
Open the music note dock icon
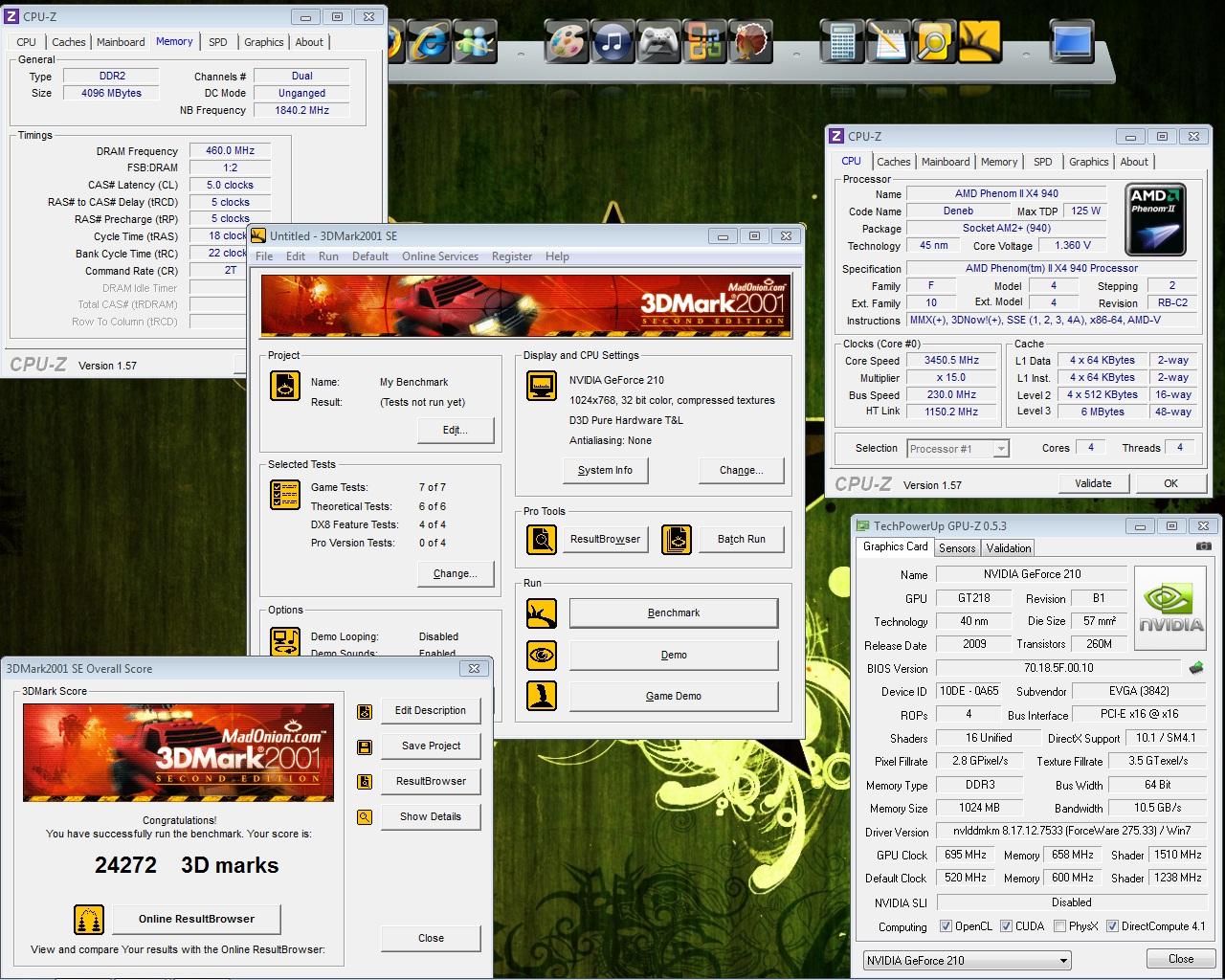[612, 41]
